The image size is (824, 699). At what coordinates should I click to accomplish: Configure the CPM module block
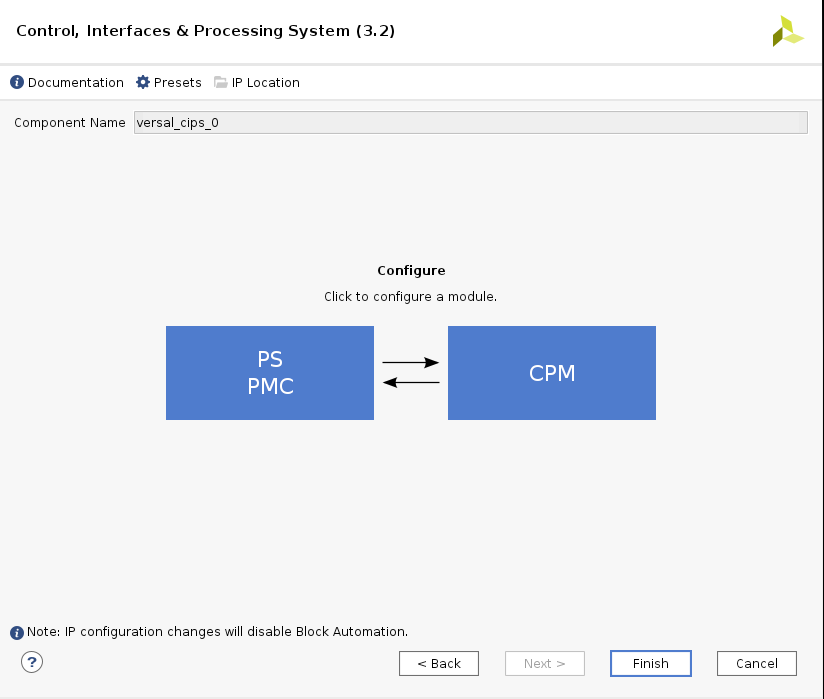(552, 373)
